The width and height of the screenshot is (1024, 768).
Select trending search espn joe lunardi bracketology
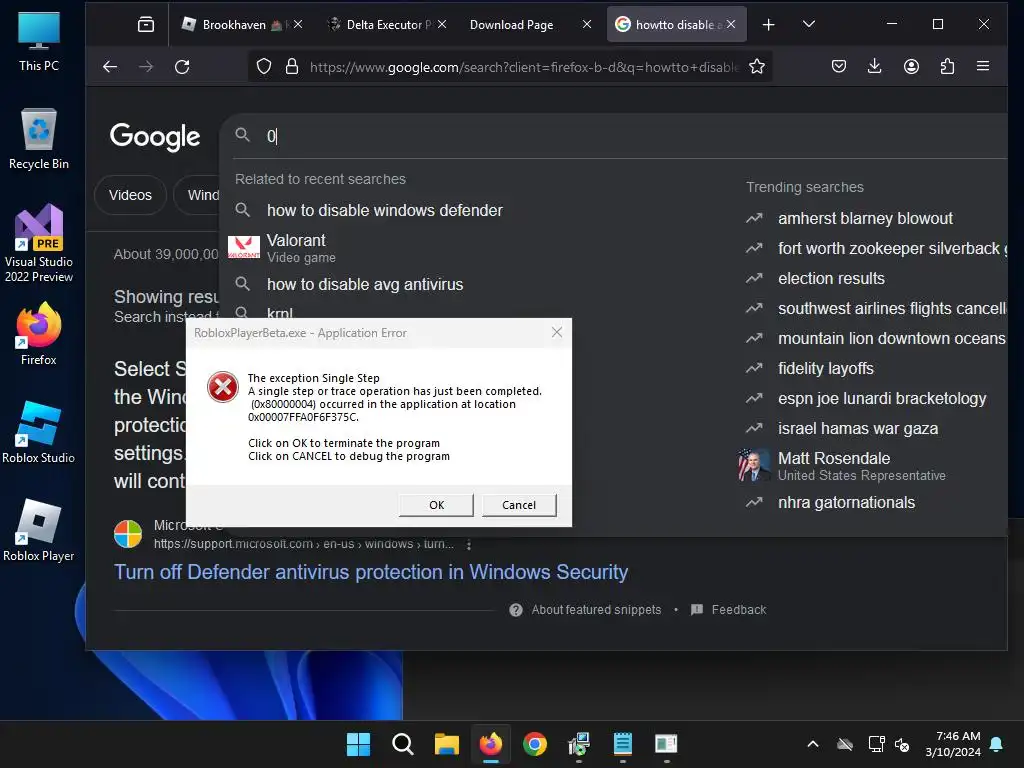click(882, 399)
